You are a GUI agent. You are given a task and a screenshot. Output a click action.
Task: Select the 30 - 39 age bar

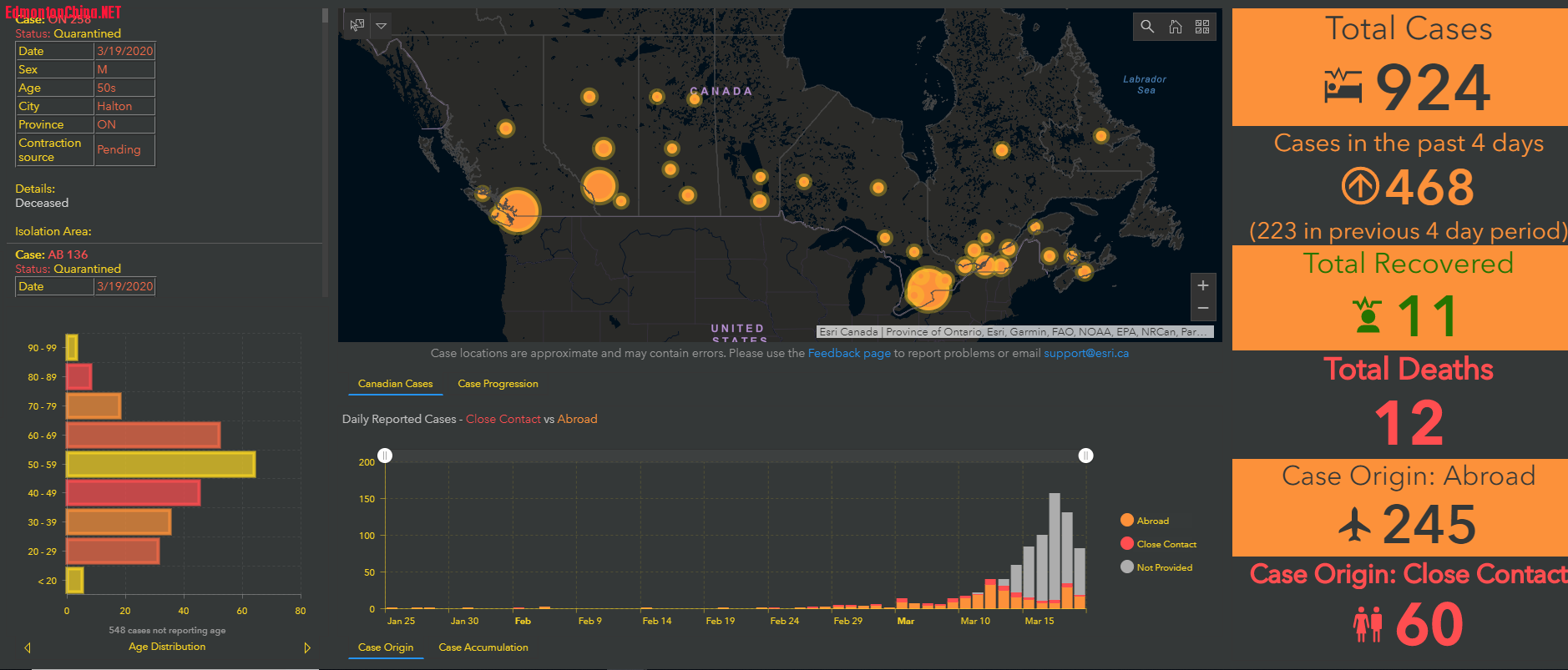point(119,522)
